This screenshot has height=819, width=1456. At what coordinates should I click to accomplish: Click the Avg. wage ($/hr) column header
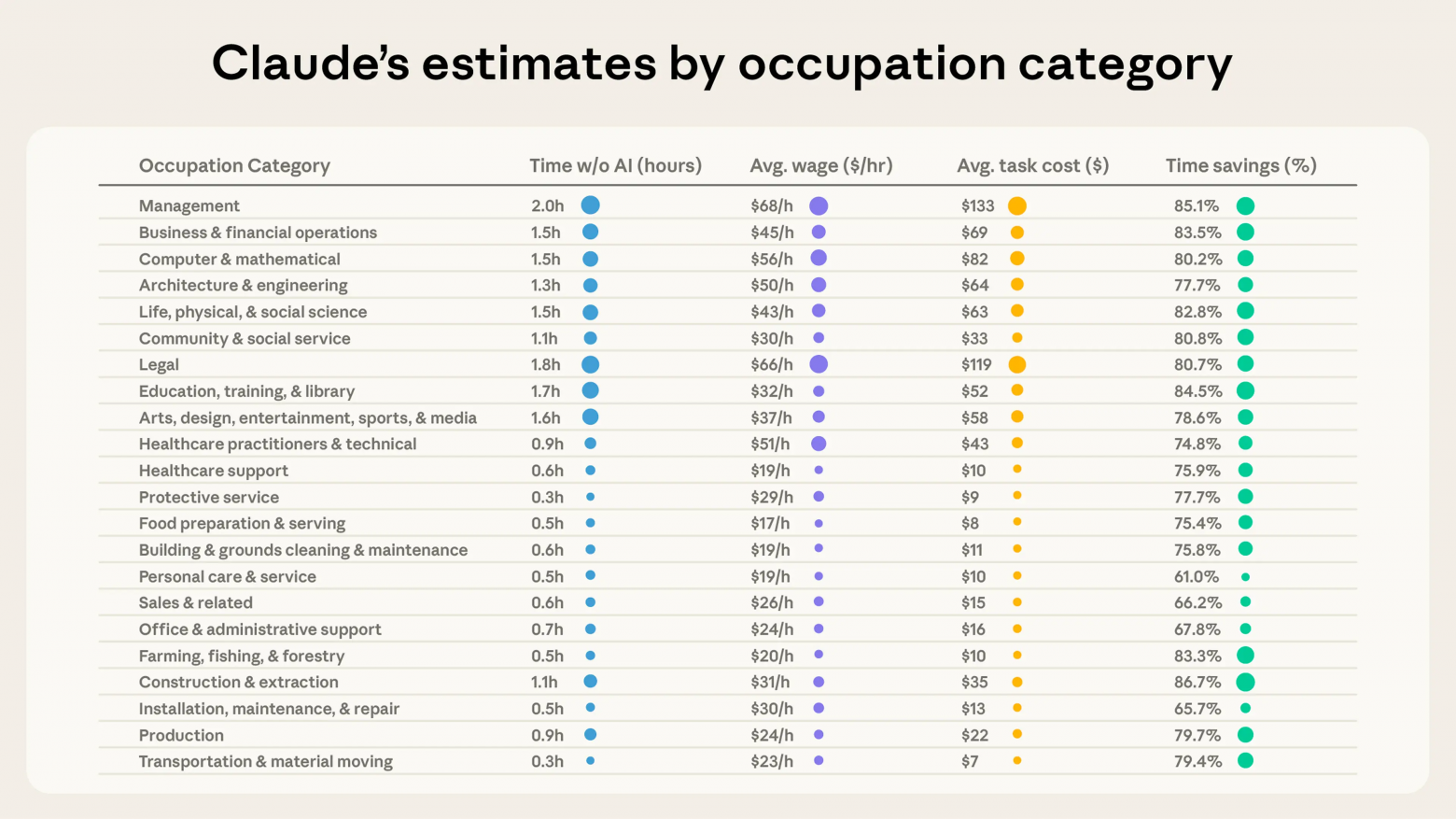click(x=821, y=166)
